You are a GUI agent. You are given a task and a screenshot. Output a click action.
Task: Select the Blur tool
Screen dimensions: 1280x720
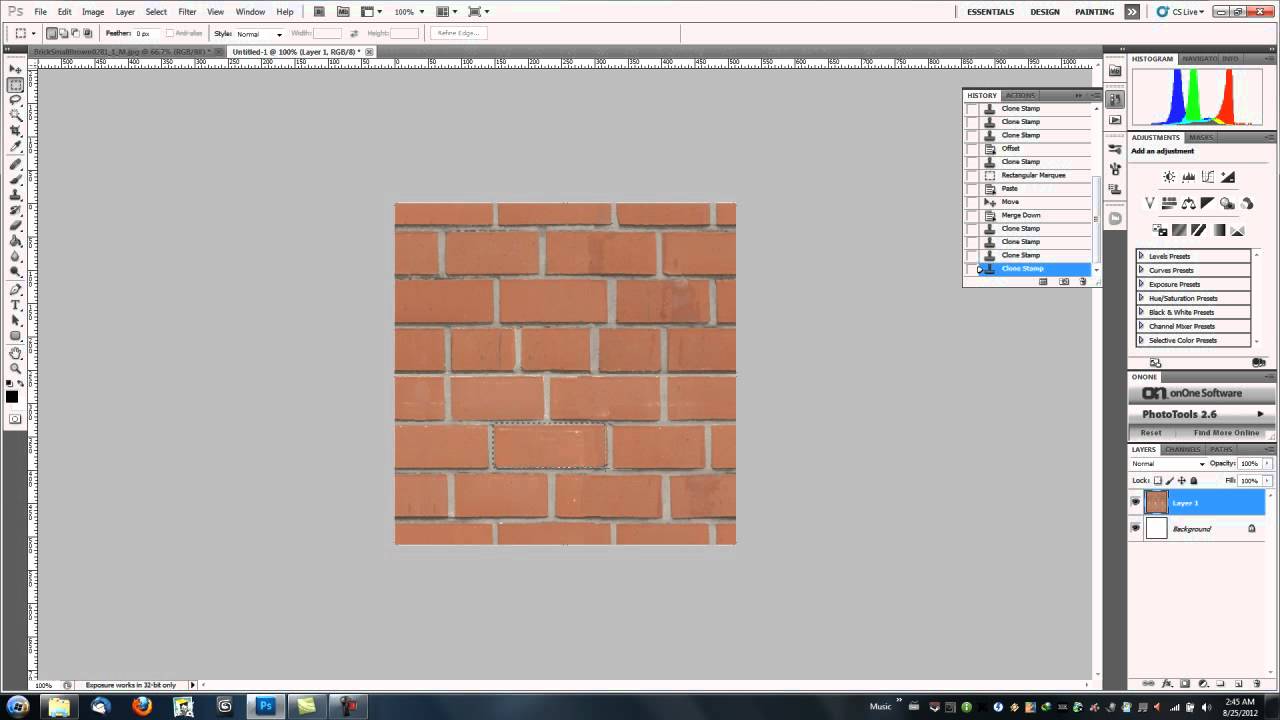coord(15,256)
